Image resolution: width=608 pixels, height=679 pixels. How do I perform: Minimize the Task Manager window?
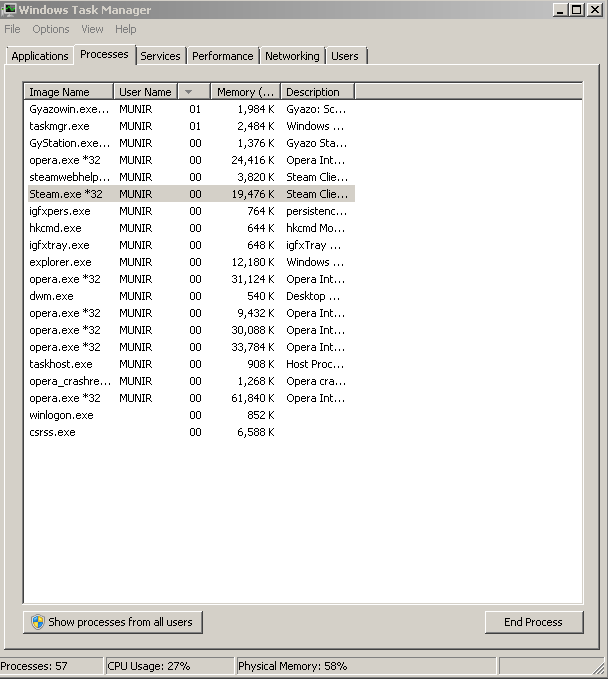(560, 10)
